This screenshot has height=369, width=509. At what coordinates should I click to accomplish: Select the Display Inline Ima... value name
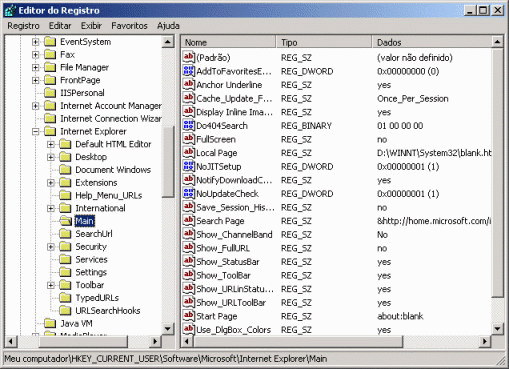click(x=234, y=112)
